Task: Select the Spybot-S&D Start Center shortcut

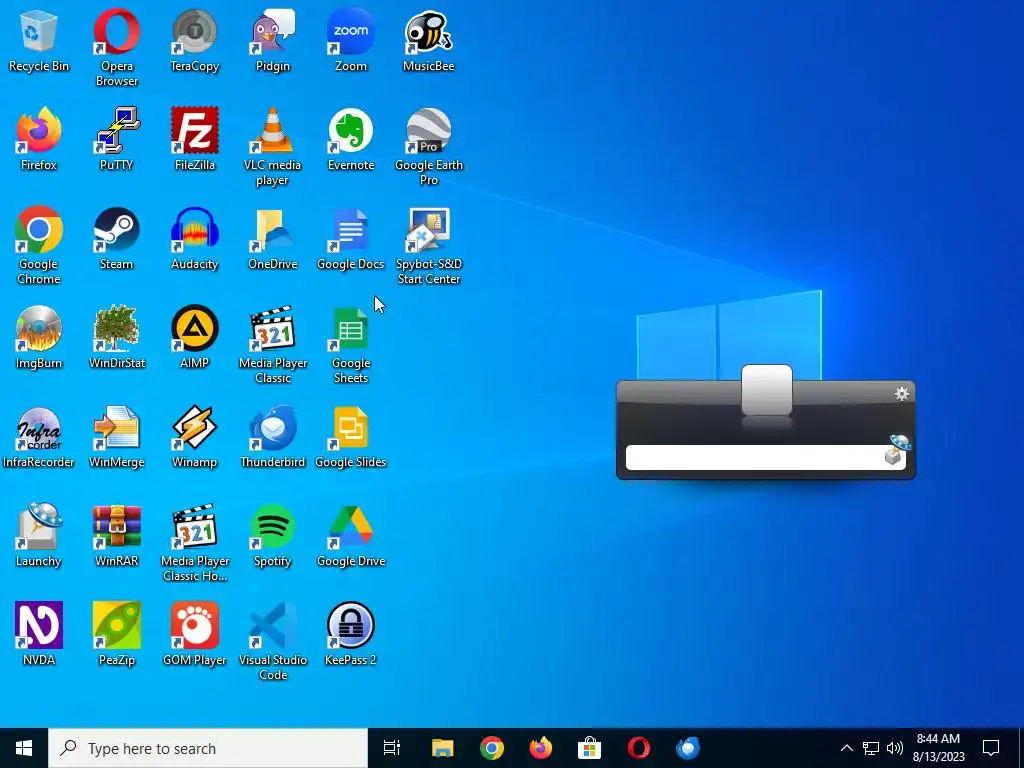Action: point(428,246)
